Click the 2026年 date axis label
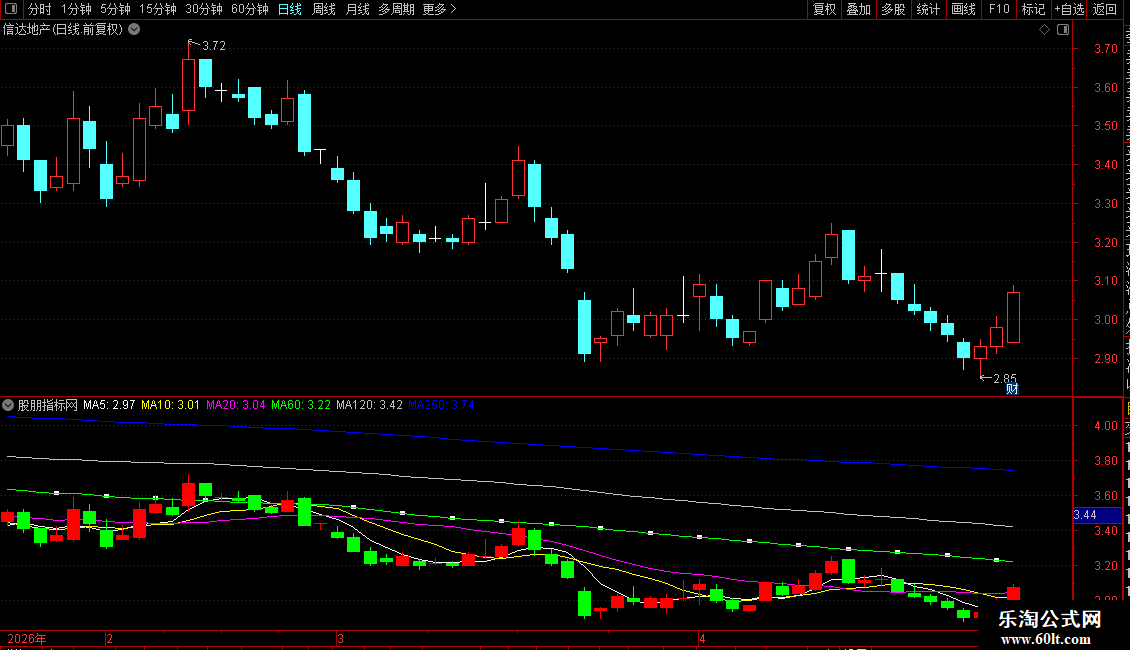The image size is (1130, 650). (27, 638)
